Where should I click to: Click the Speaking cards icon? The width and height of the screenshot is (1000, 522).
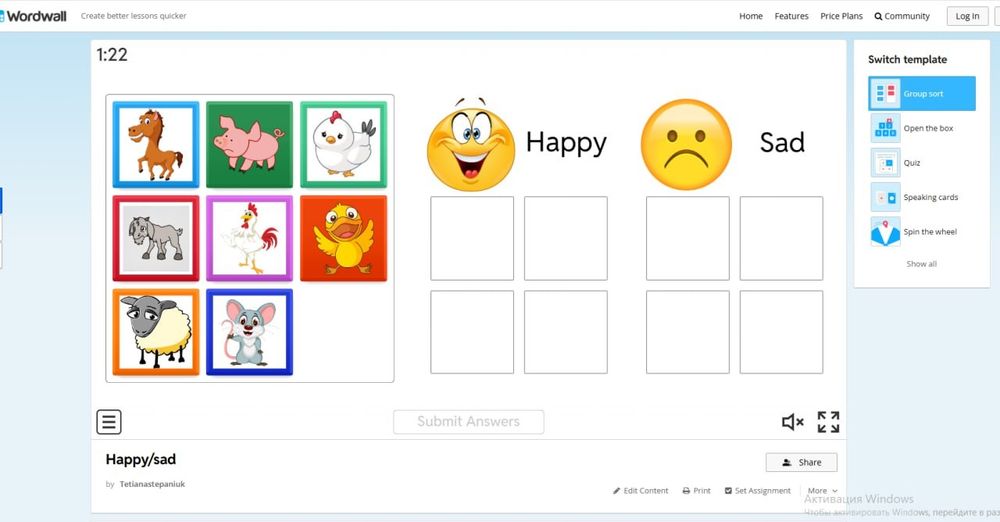click(x=885, y=197)
